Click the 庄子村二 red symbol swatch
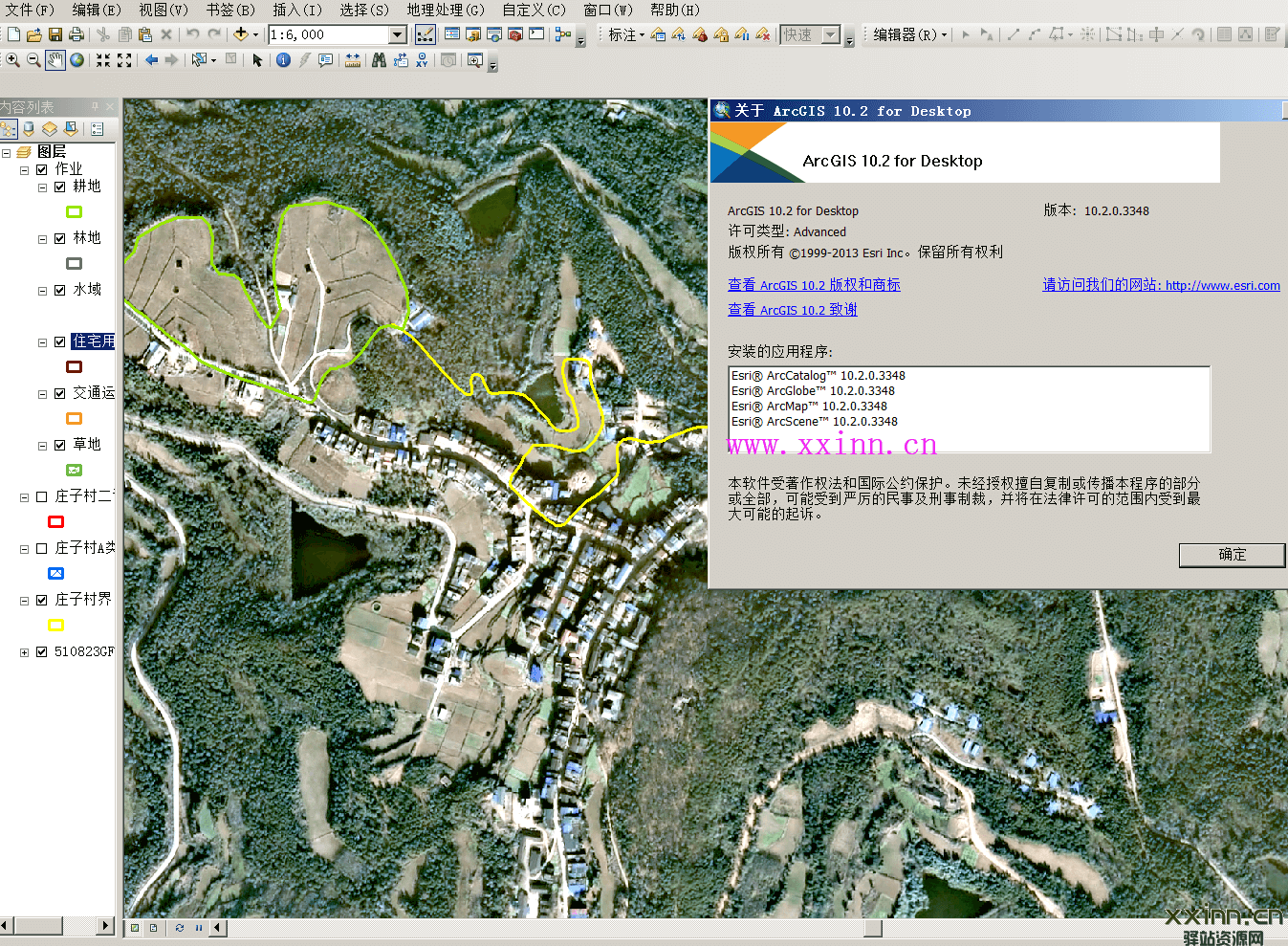1288x946 pixels. point(56,522)
